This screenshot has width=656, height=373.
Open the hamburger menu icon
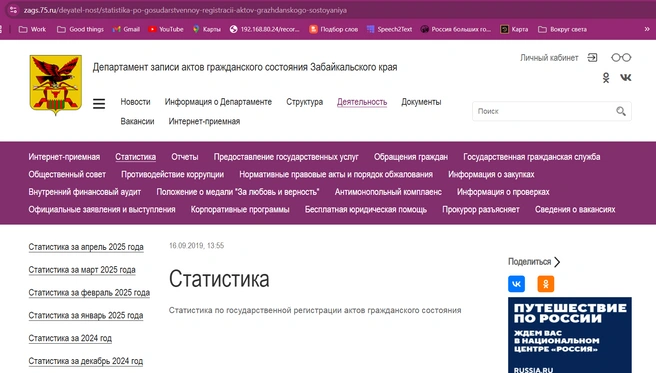coord(99,103)
